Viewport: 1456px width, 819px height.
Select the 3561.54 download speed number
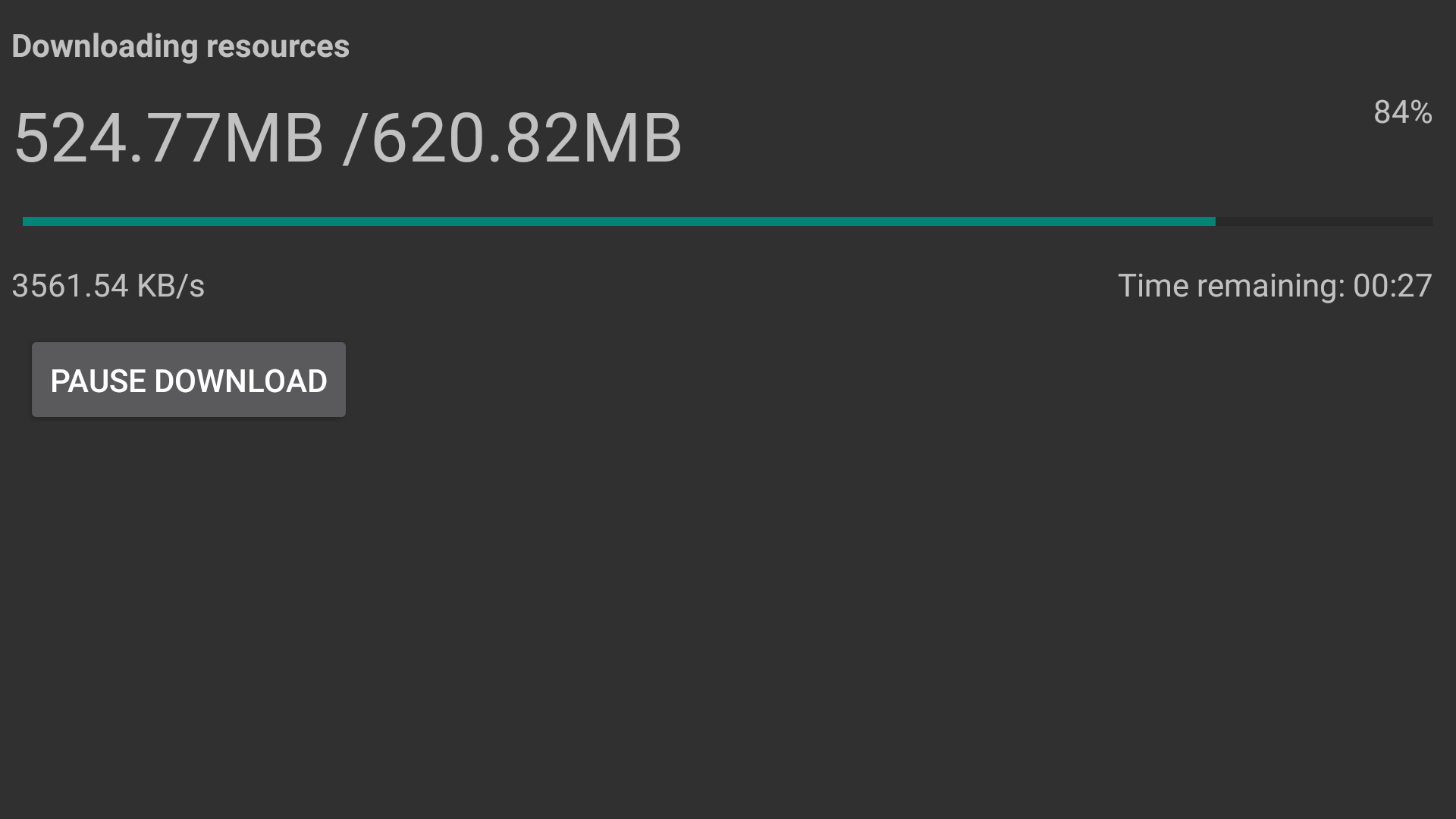70,286
